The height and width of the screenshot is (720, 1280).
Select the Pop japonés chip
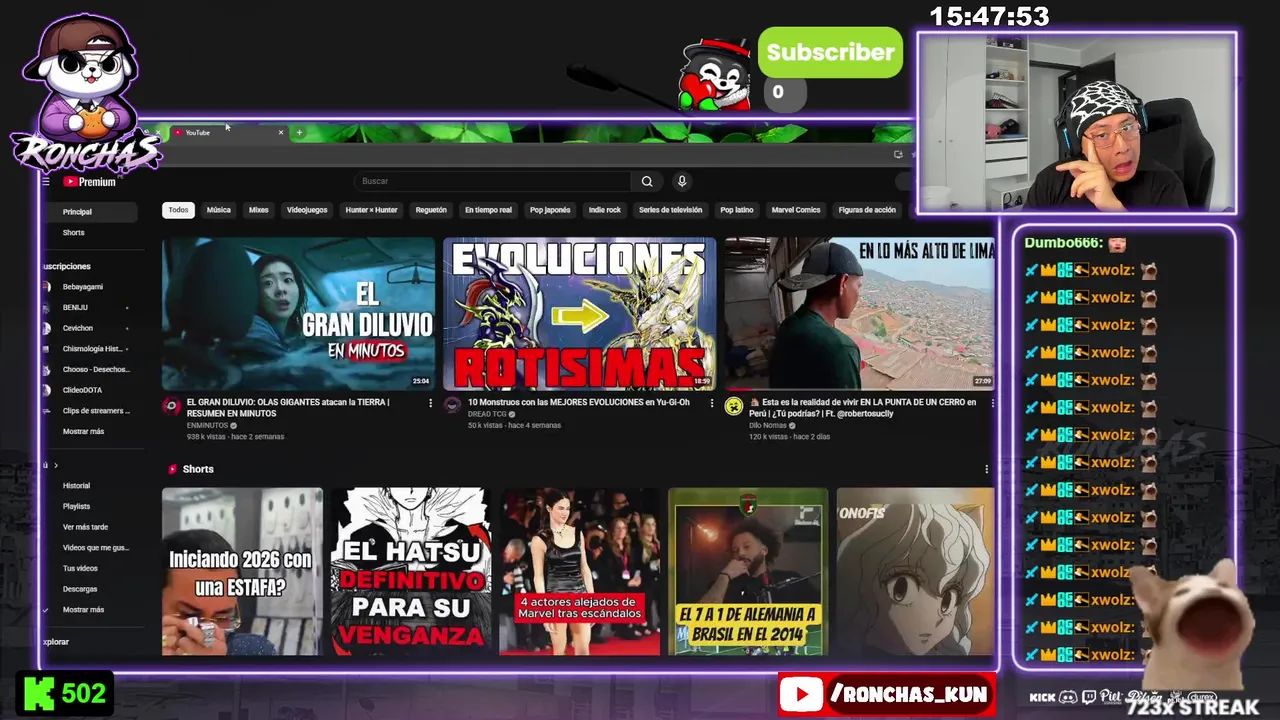pos(550,210)
